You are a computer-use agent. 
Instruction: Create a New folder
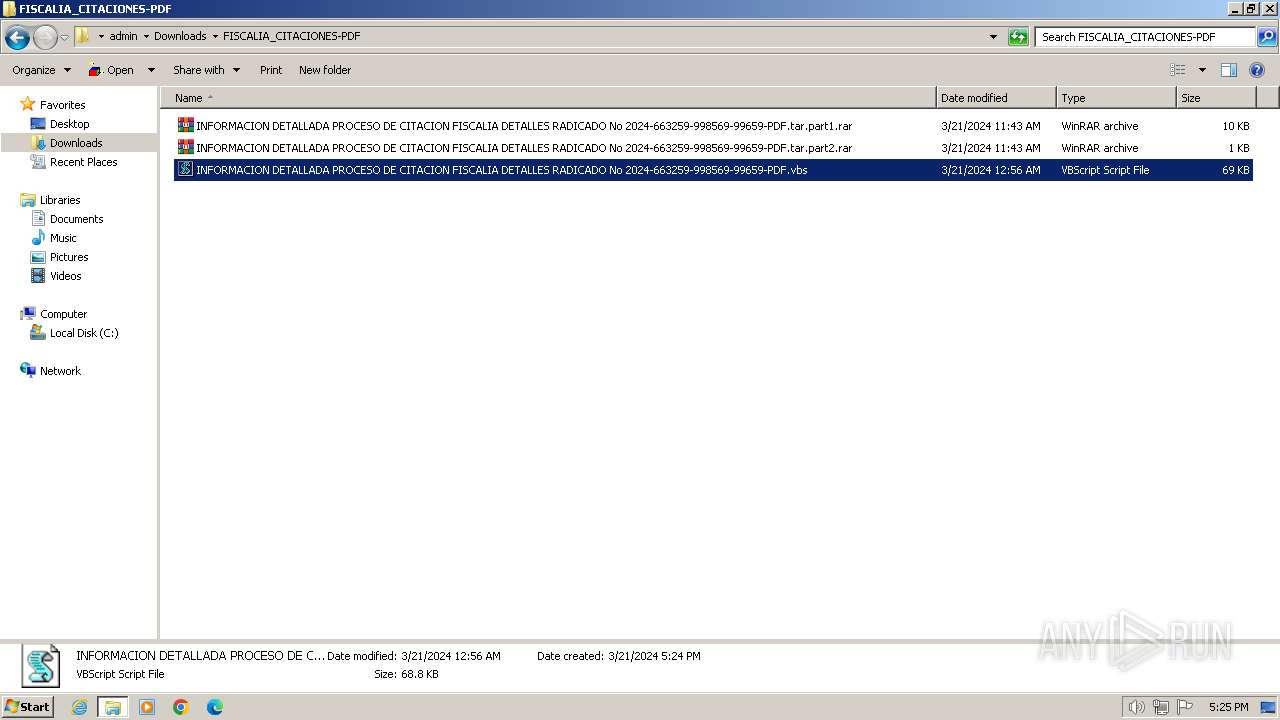[325, 70]
